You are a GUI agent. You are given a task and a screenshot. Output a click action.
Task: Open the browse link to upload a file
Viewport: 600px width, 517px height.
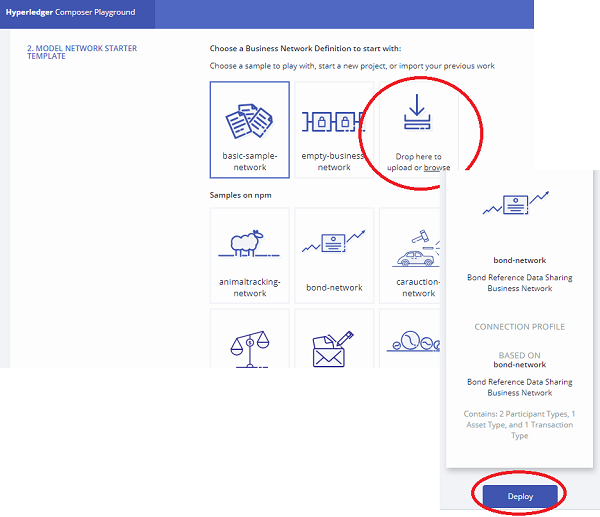click(437, 168)
